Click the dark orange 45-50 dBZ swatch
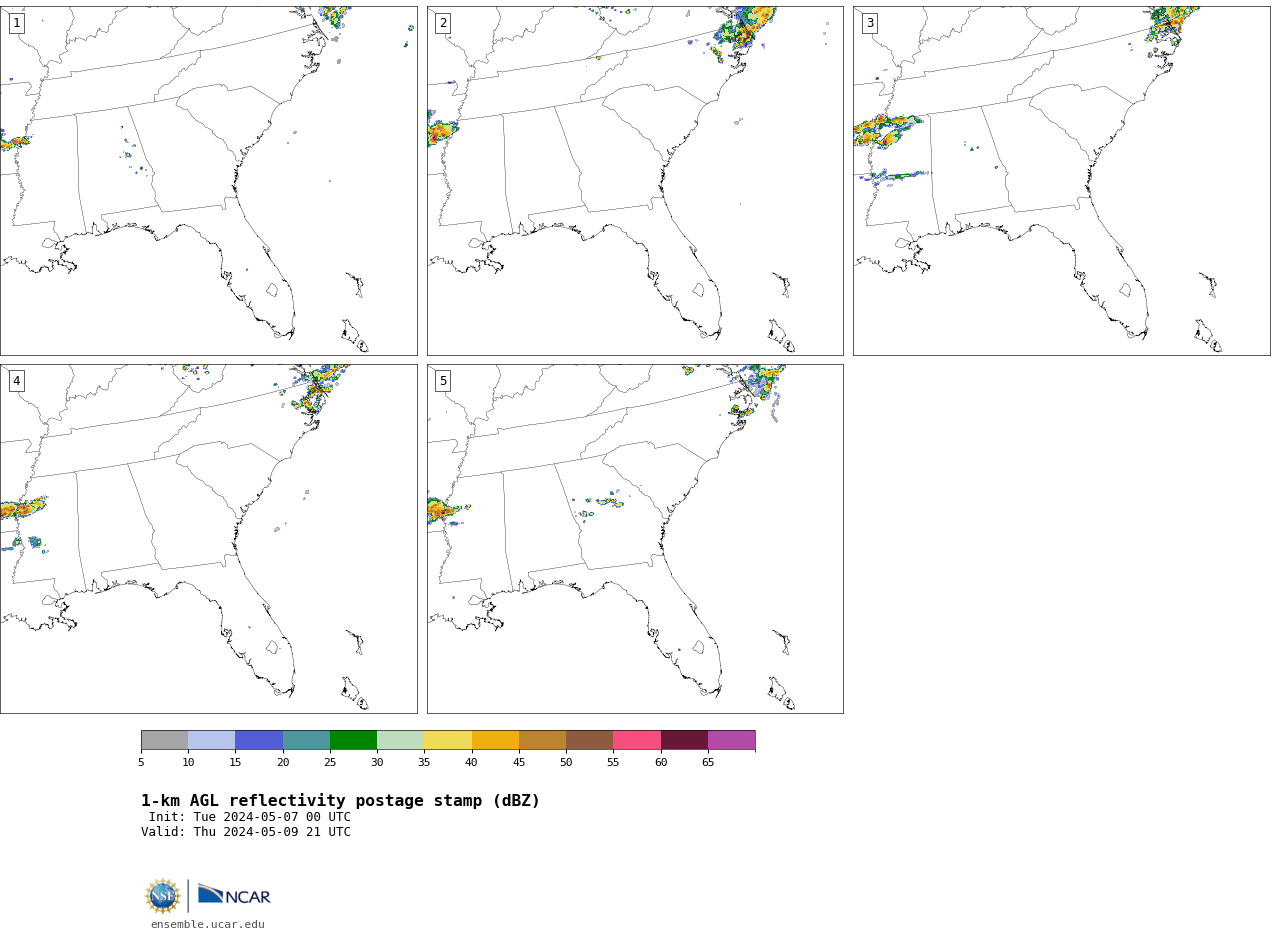The height and width of the screenshot is (936, 1280). (542, 740)
